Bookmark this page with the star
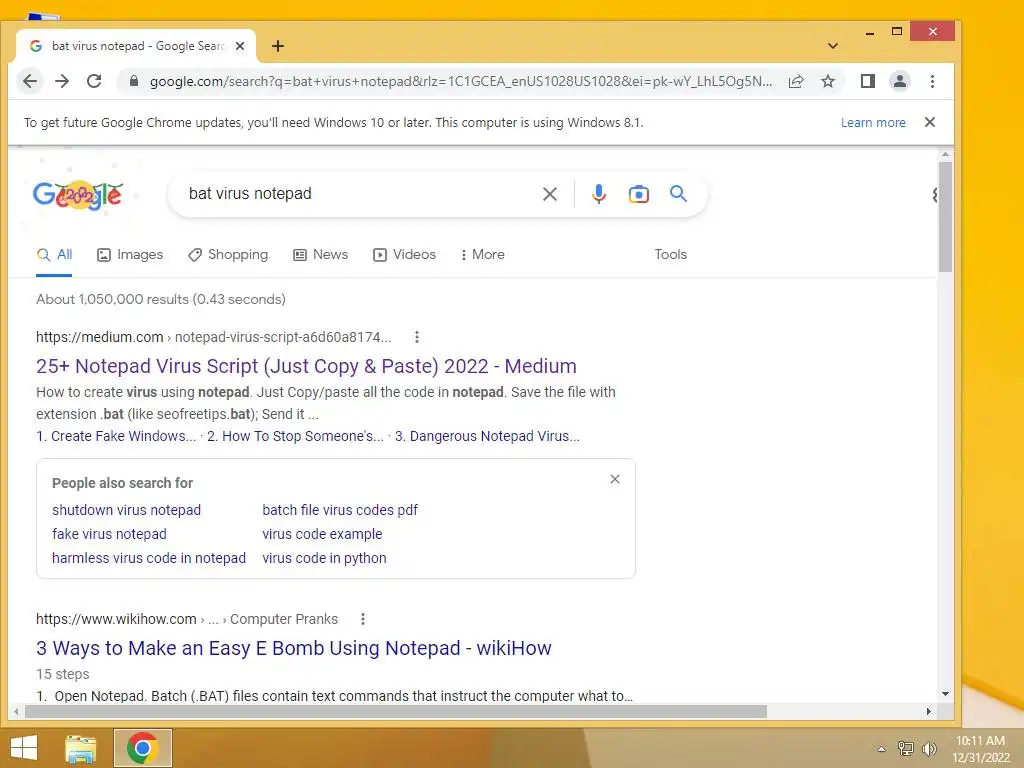 coord(828,81)
